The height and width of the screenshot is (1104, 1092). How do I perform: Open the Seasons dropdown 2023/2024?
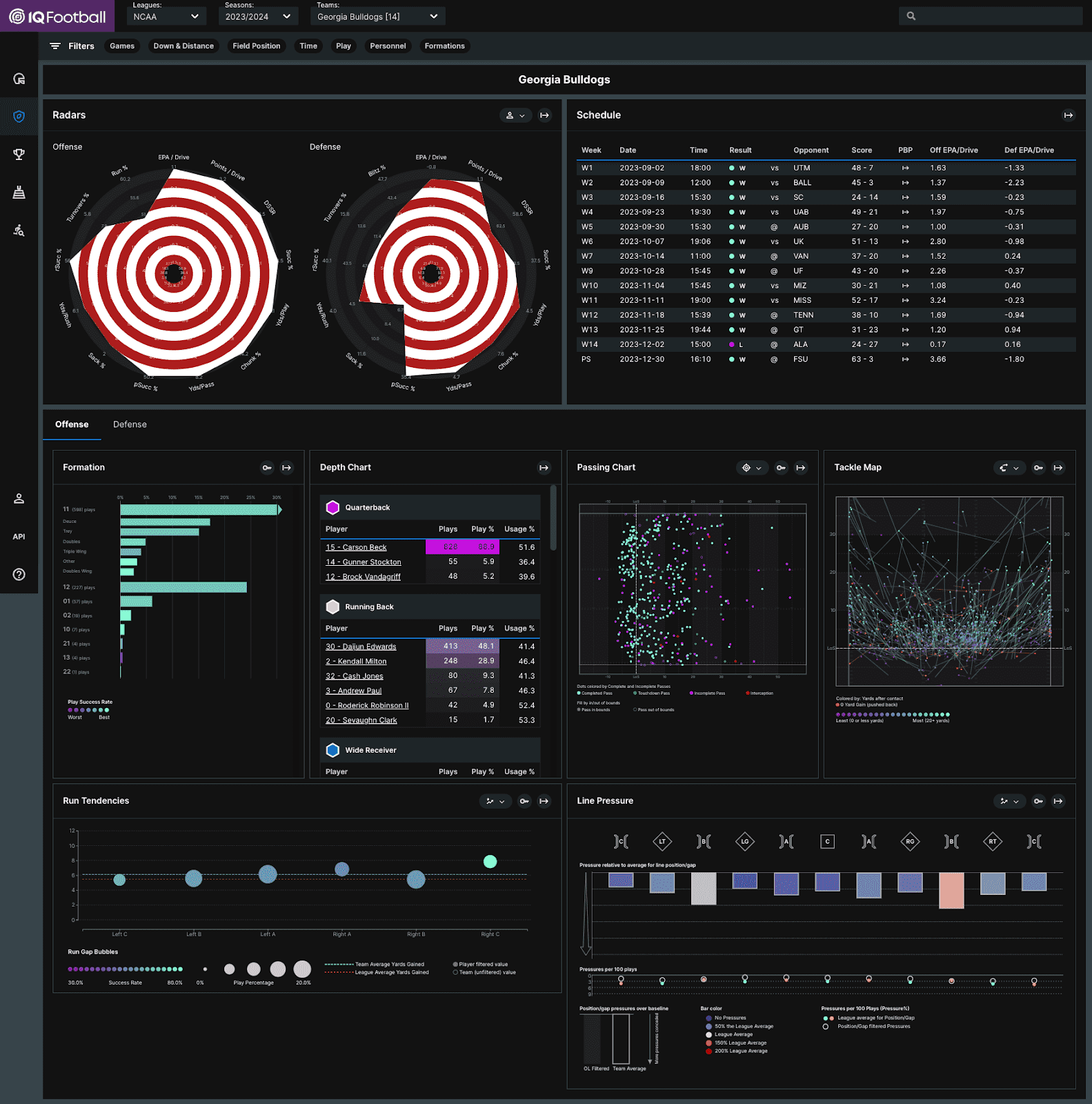pos(258,17)
